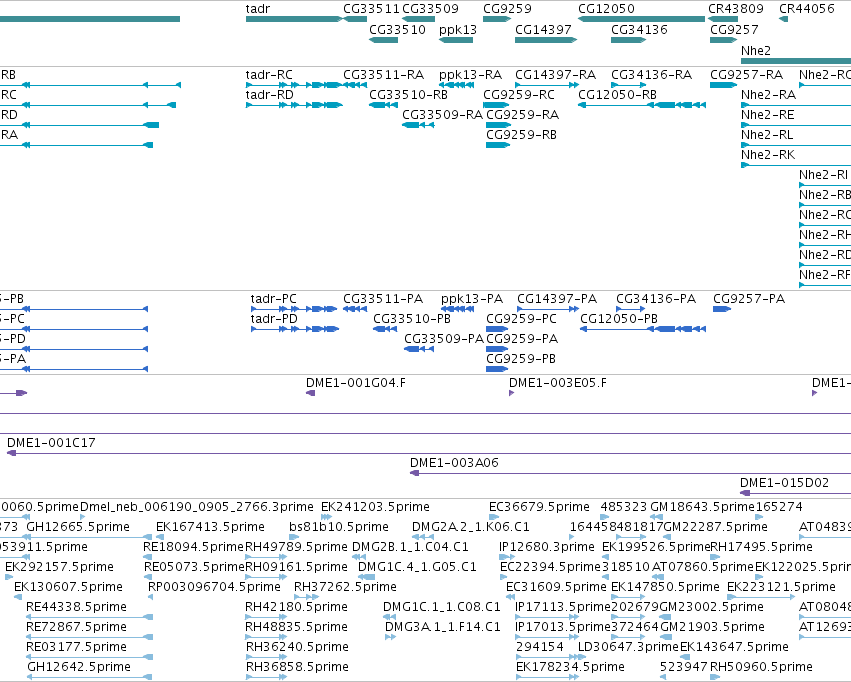Select EST RH36858.5prime
The height and width of the screenshot is (682, 851).
266,678
